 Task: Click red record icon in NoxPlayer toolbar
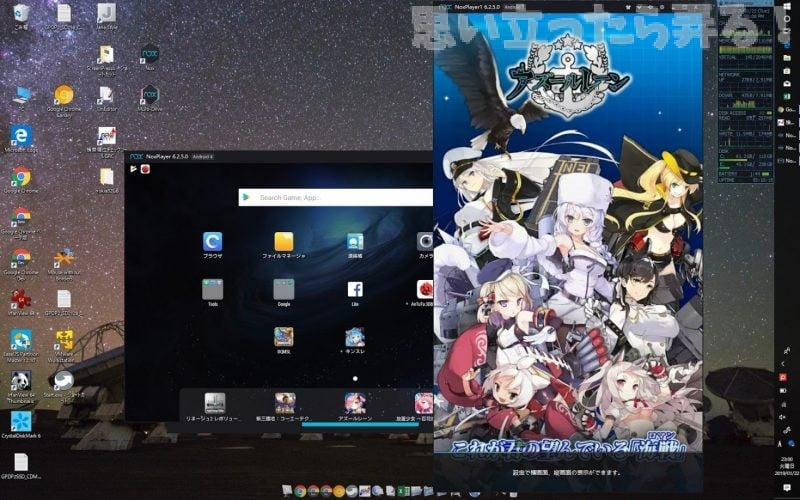pos(145,168)
